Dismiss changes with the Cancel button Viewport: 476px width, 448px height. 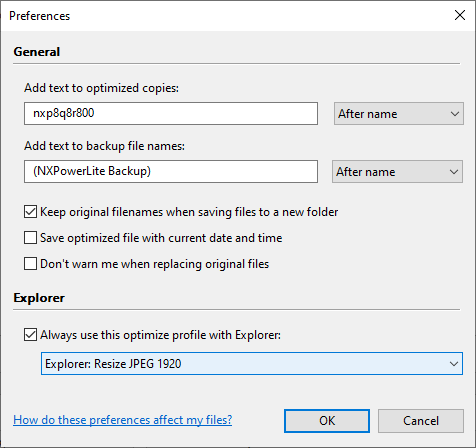tap(421, 421)
